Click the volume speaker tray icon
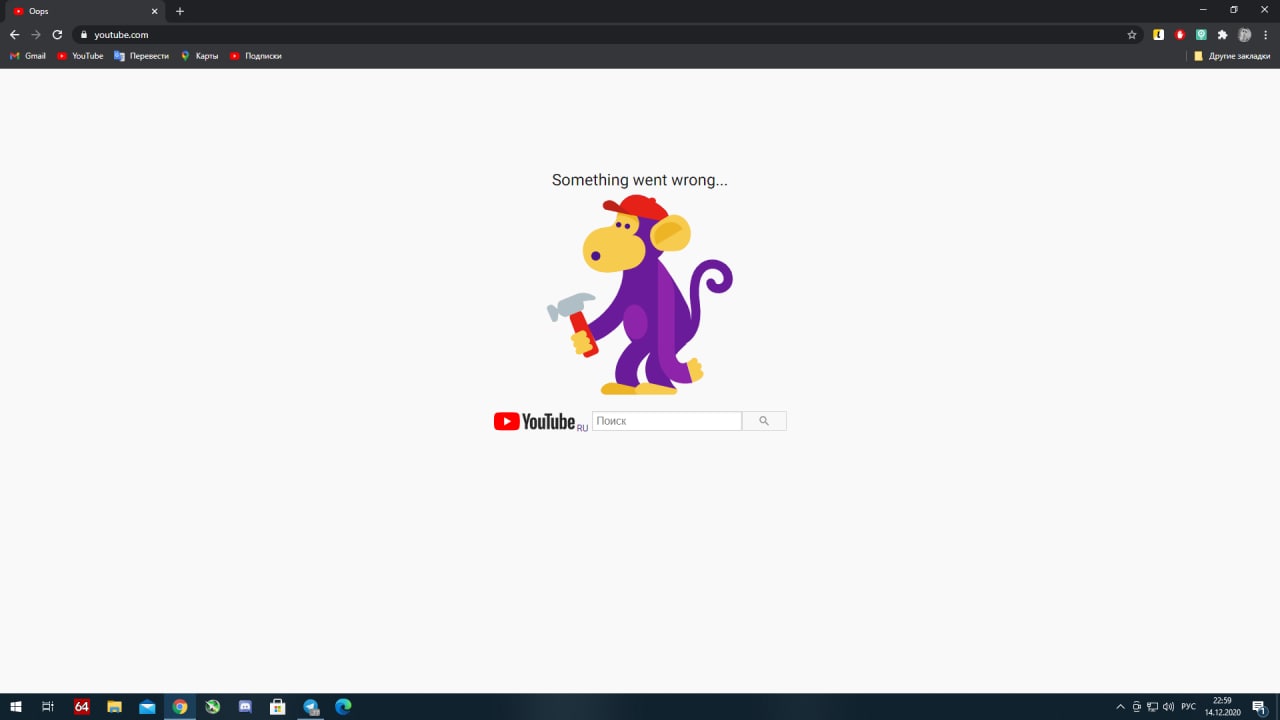The width and height of the screenshot is (1280, 720). [1168, 706]
